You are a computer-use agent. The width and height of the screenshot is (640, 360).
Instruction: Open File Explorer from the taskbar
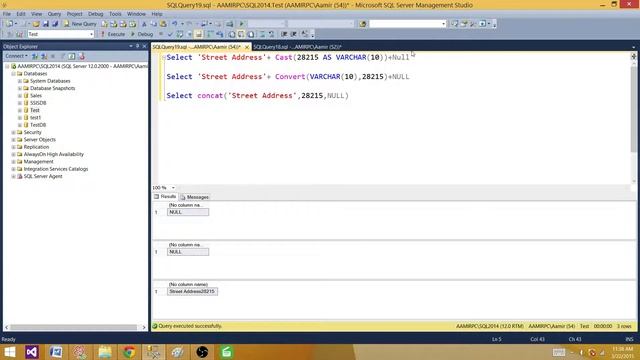tap(105, 352)
